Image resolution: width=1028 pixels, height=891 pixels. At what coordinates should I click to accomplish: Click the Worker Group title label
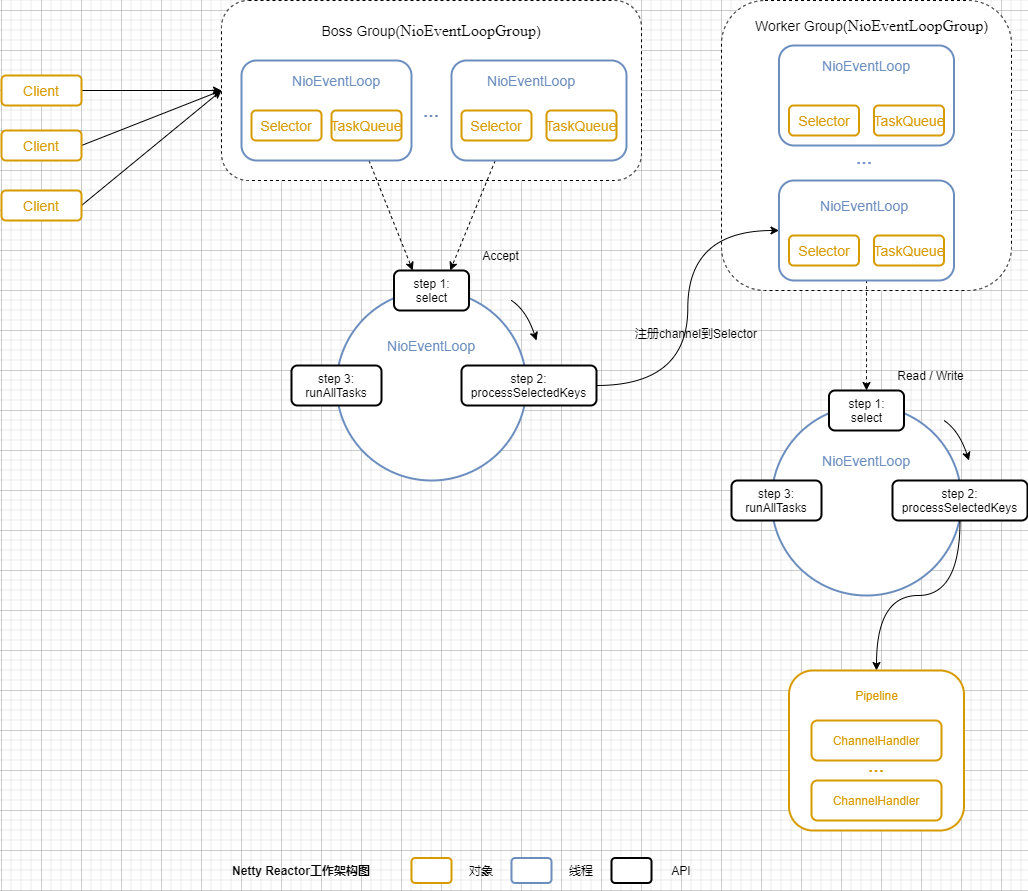[x=871, y=26]
